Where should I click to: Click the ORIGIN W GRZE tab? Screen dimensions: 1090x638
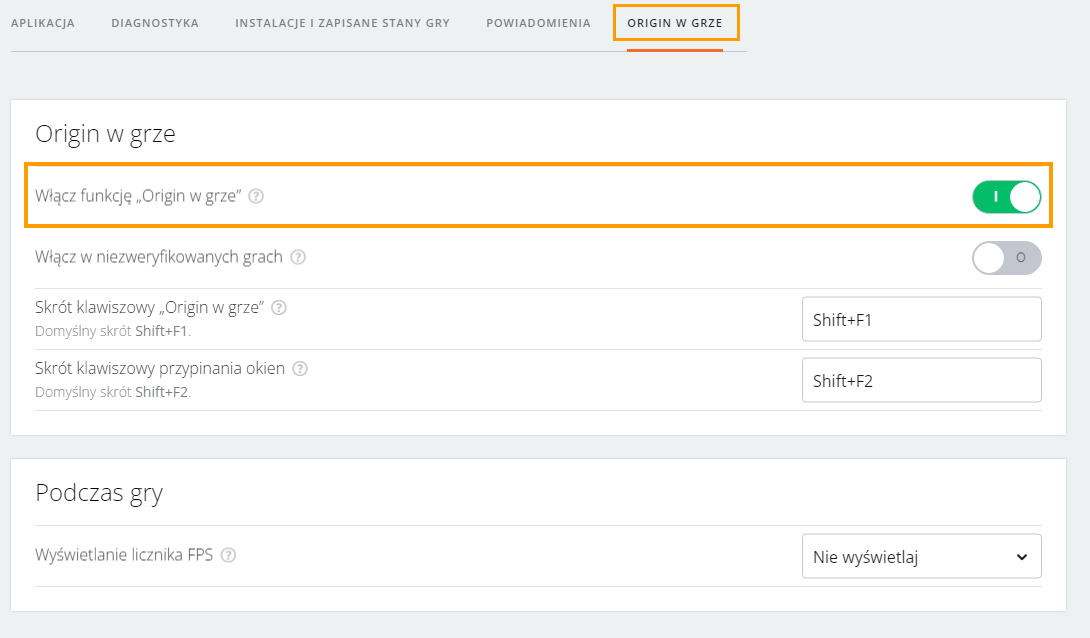click(x=675, y=23)
